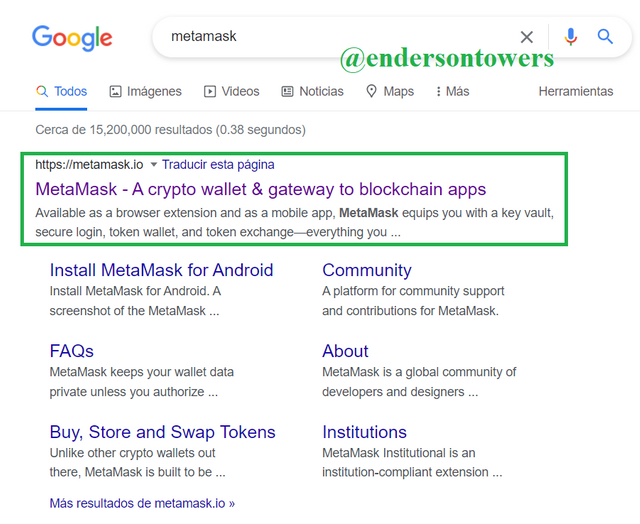This screenshot has width=640, height=524.
Task: Open the MetaMask crypto wallet result title
Action: (x=260, y=189)
